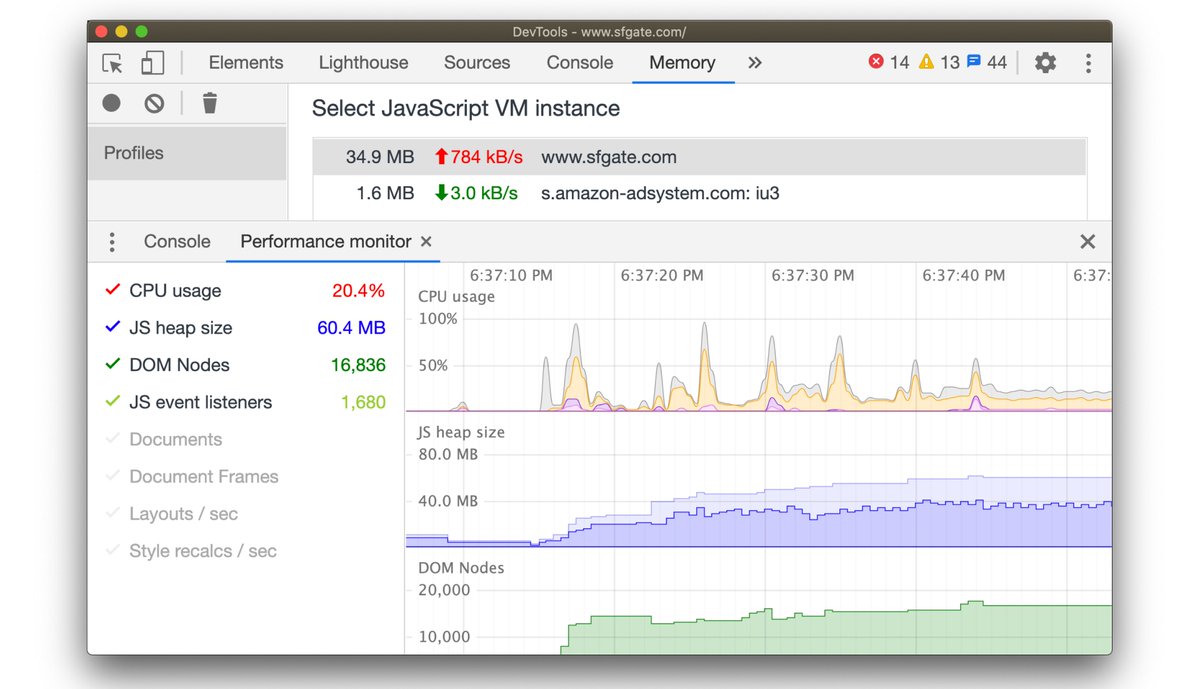This screenshot has width=1200, height=689.
Task: Click the CPU usage chart title
Action: click(456, 296)
